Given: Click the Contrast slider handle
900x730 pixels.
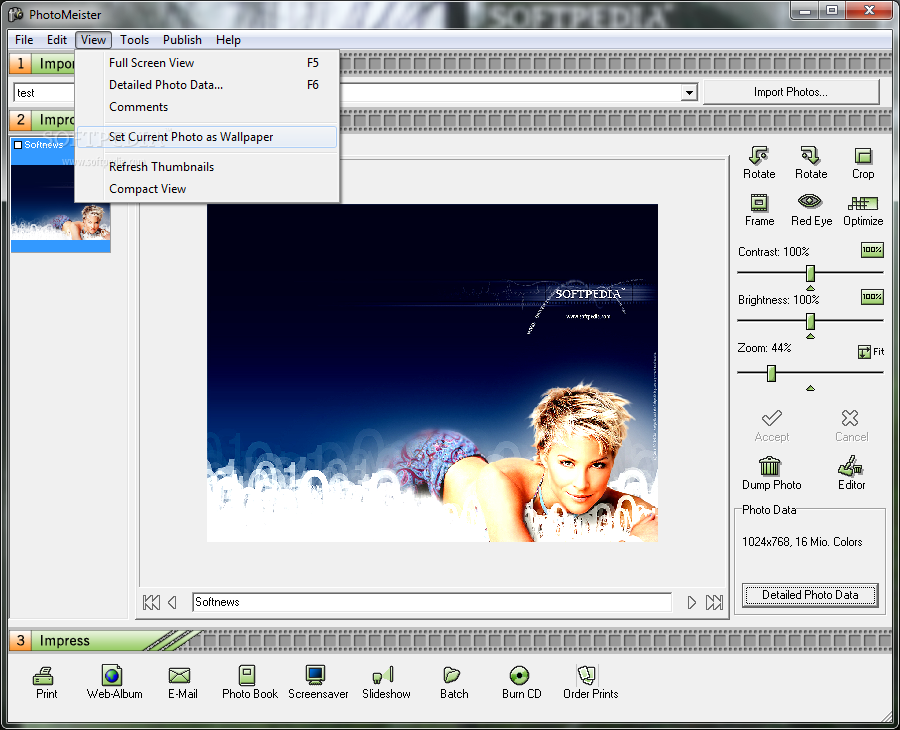Looking at the screenshot, I should tap(810, 273).
